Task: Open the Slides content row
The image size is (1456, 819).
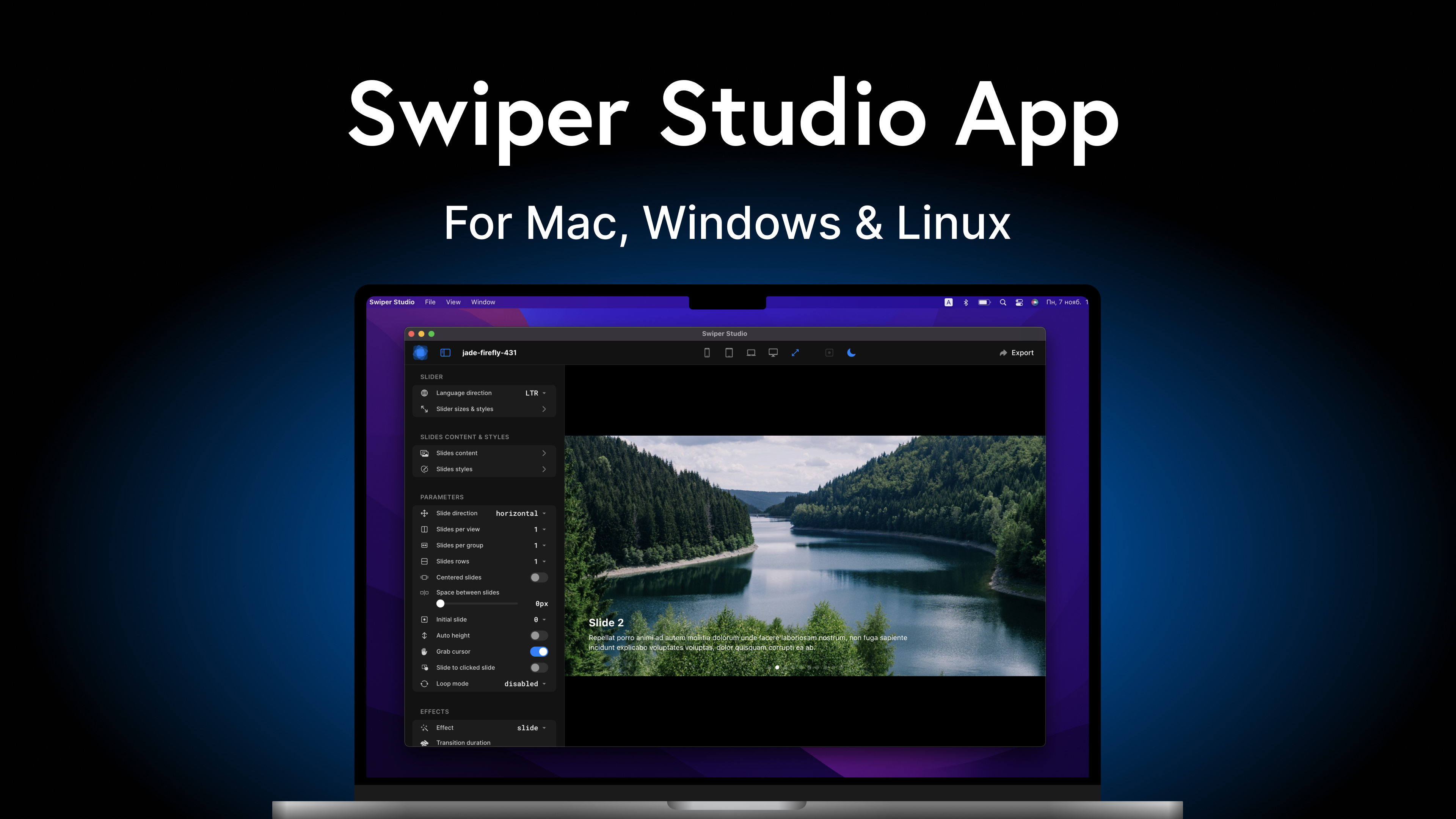Action: coord(485,453)
